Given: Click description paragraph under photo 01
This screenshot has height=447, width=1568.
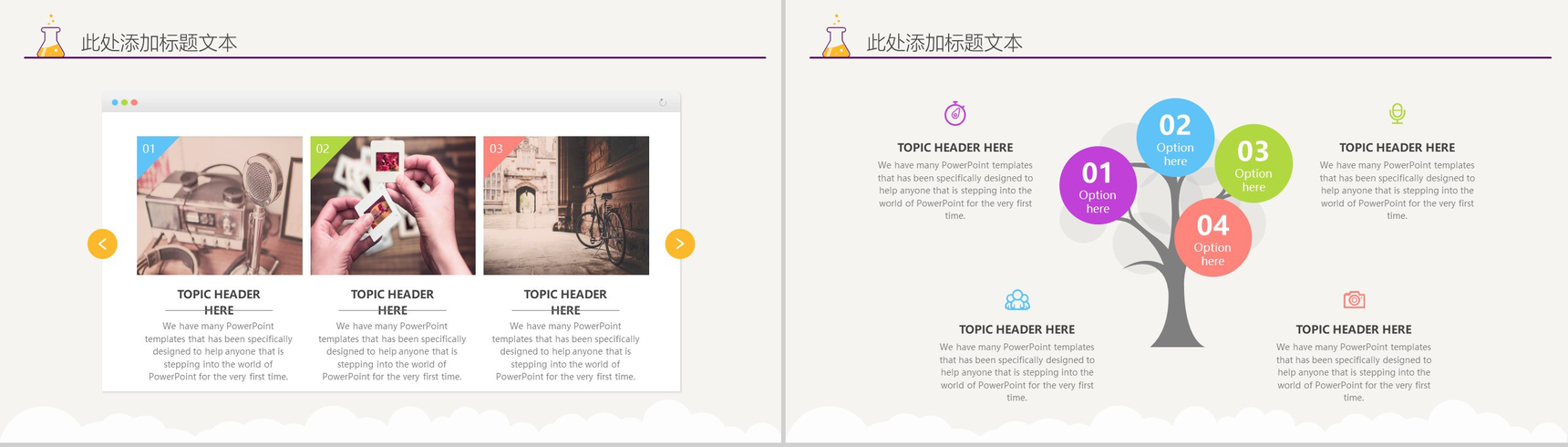Looking at the screenshot, I should pyautogui.click(x=219, y=351).
